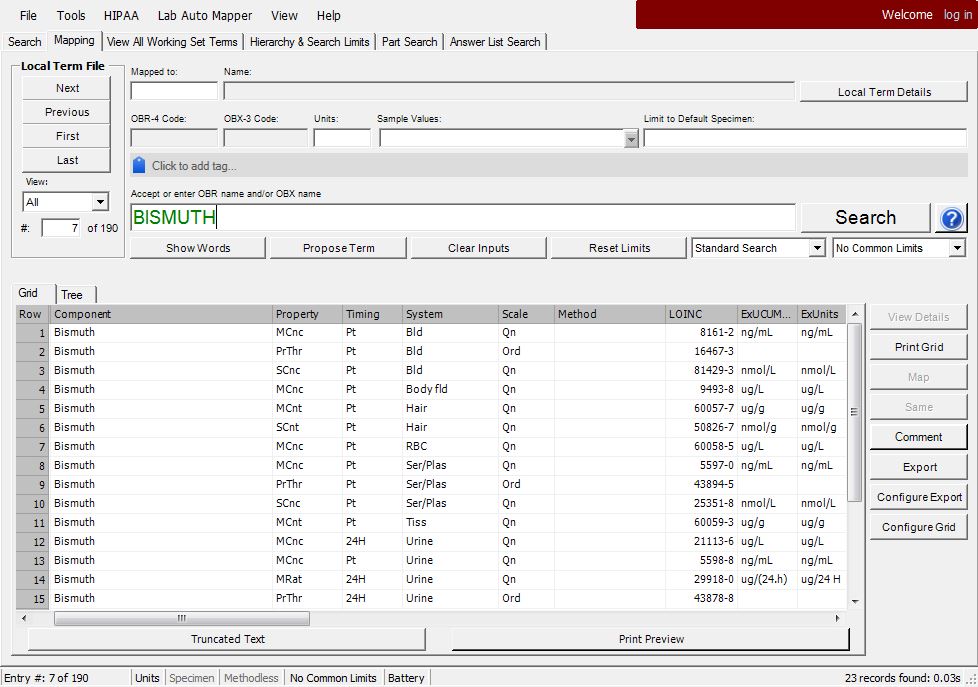The image size is (978, 687).
Task: Sort by the LOINC column header
Action: coord(701,314)
